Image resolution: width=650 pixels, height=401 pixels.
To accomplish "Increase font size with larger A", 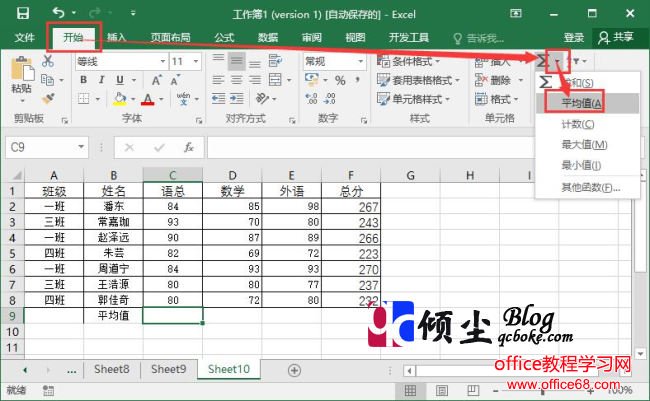I will tap(156, 80).
